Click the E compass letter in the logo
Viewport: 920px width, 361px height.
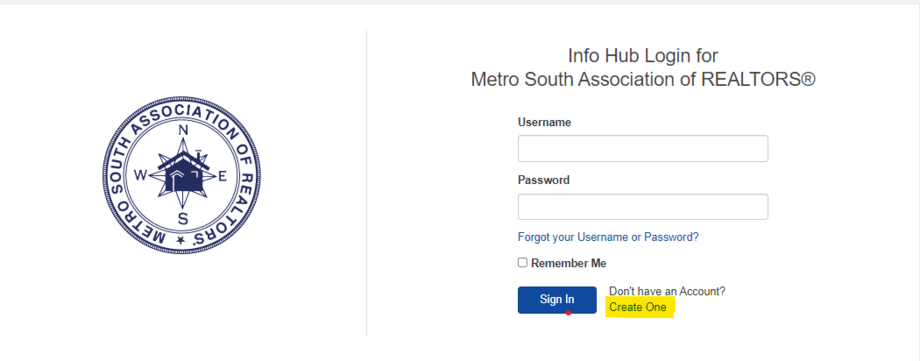(222, 176)
